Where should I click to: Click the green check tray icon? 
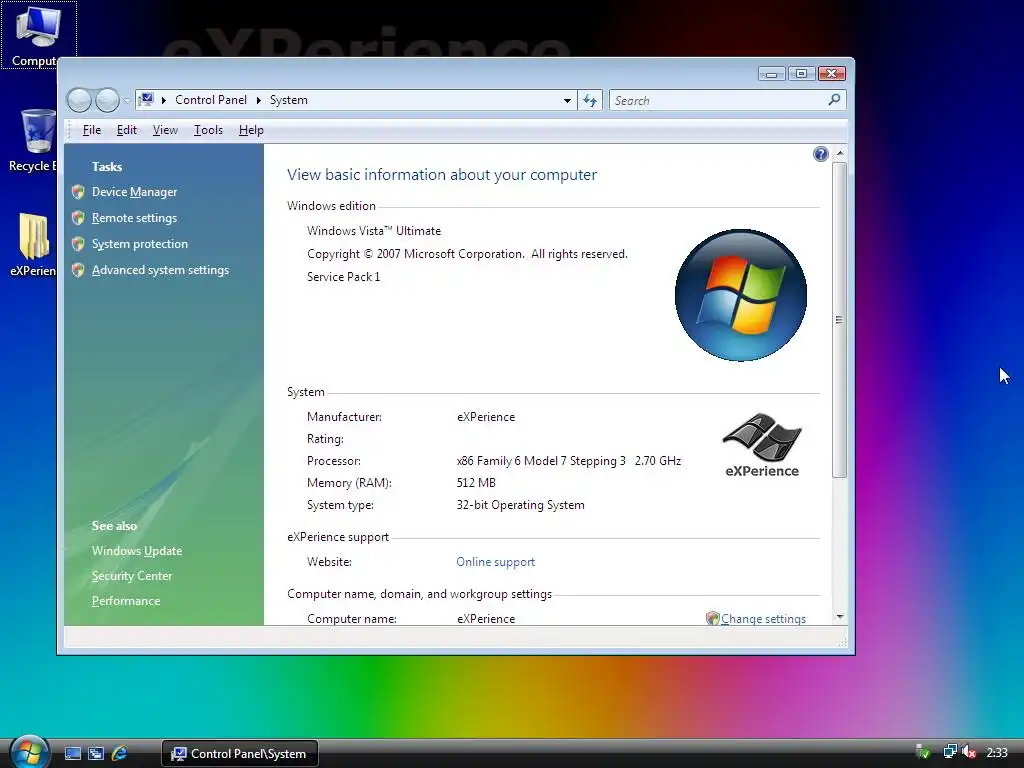[923, 752]
